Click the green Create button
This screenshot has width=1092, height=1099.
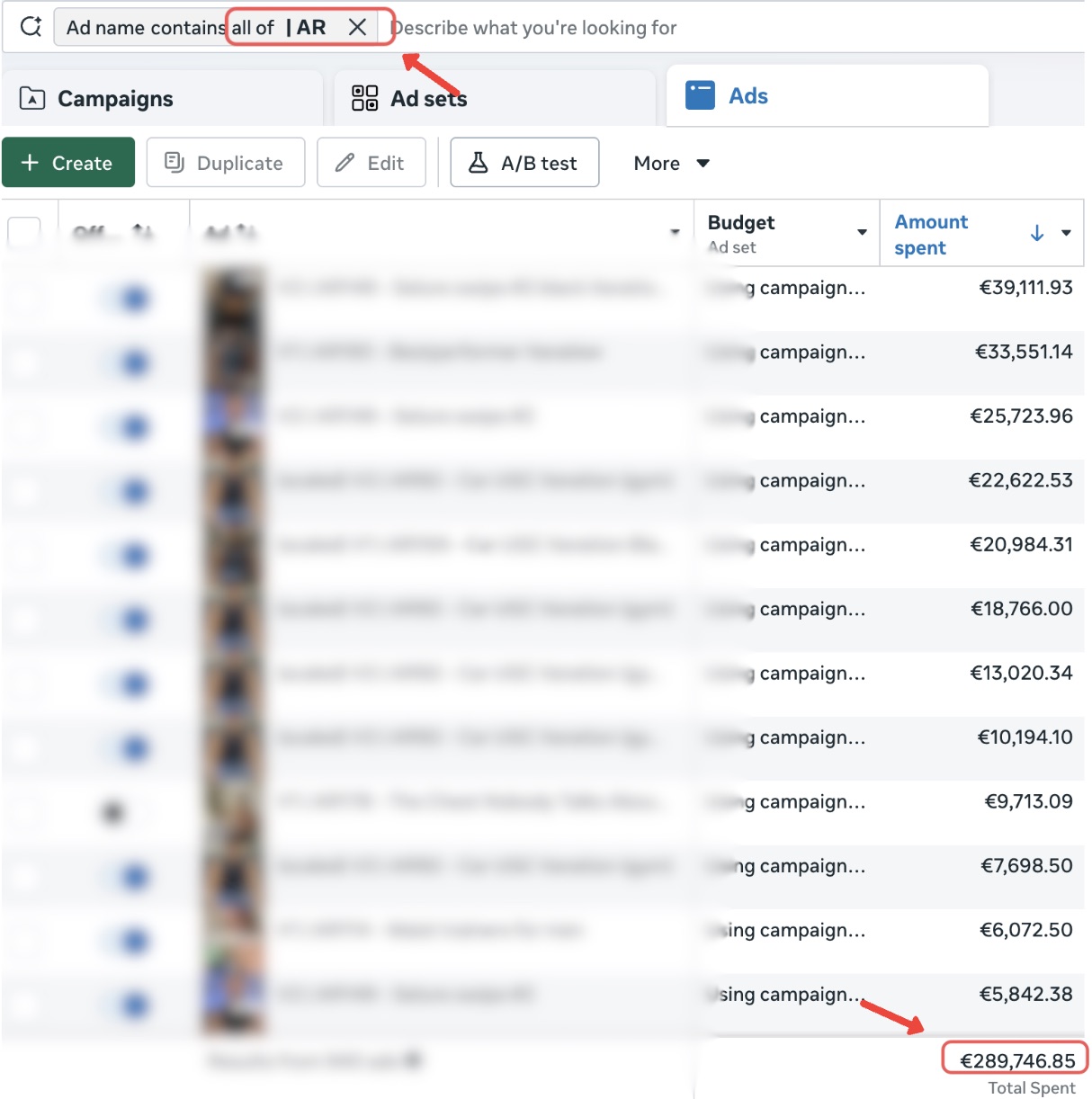pos(68,163)
